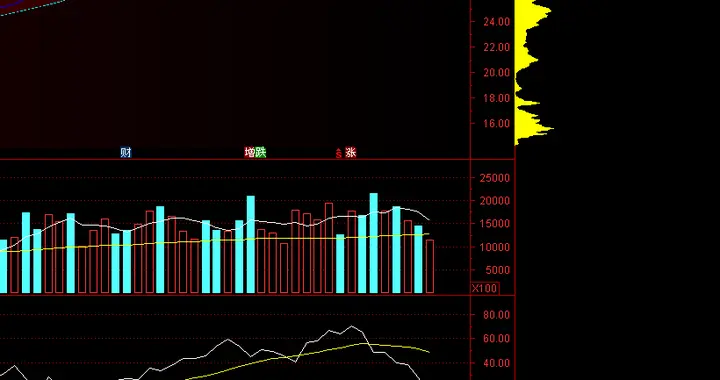Click the 20.00 price axis label
Screen dimensions: 720x380
tap(496, 72)
